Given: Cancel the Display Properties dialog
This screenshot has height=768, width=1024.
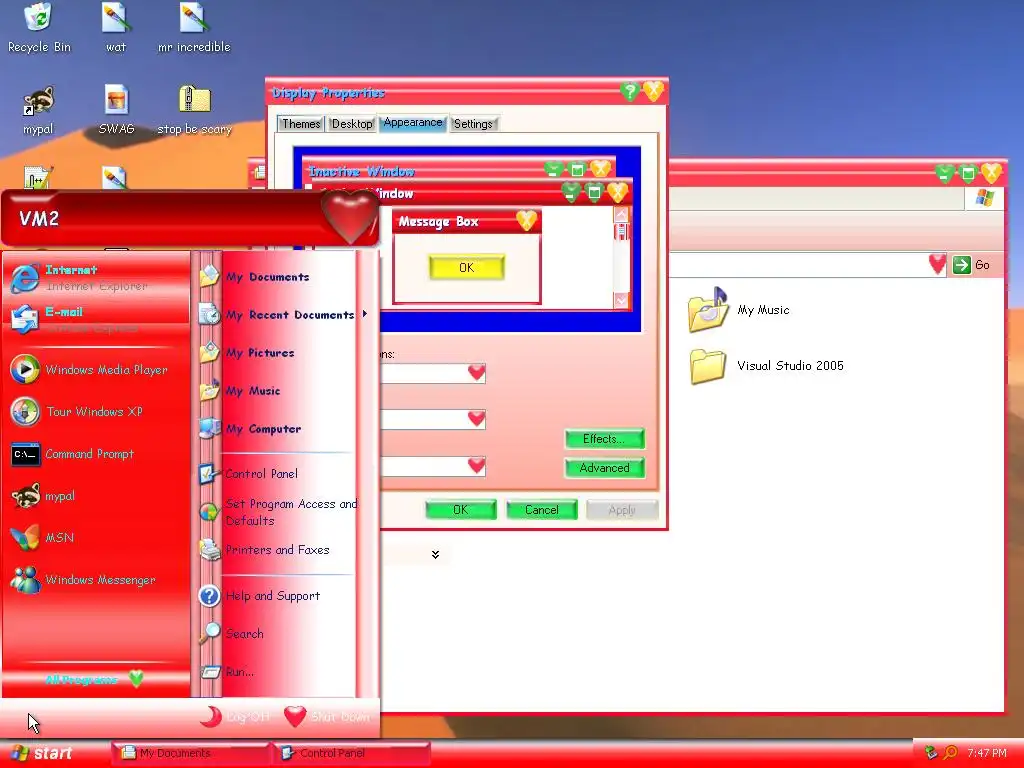Looking at the screenshot, I should click(541, 509).
